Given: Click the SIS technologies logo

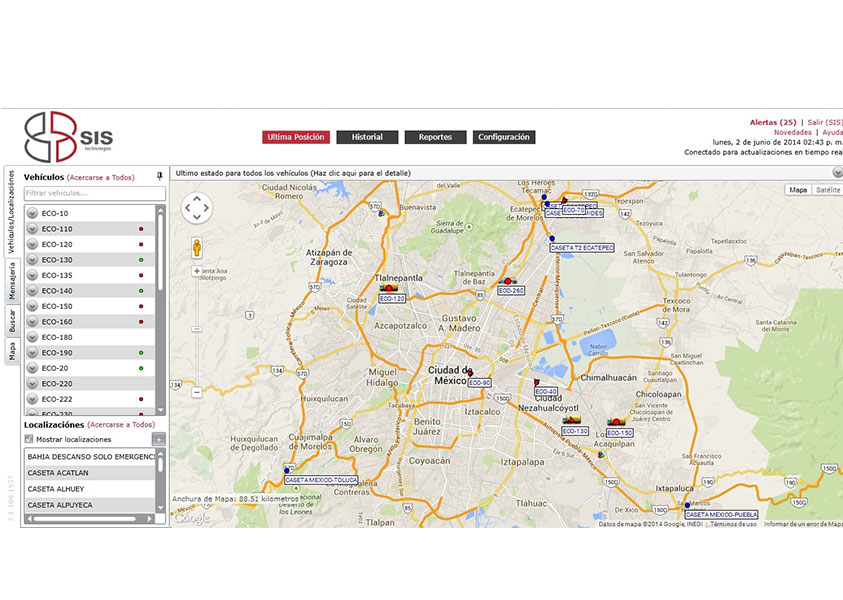Looking at the screenshot, I should click(x=68, y=137).
